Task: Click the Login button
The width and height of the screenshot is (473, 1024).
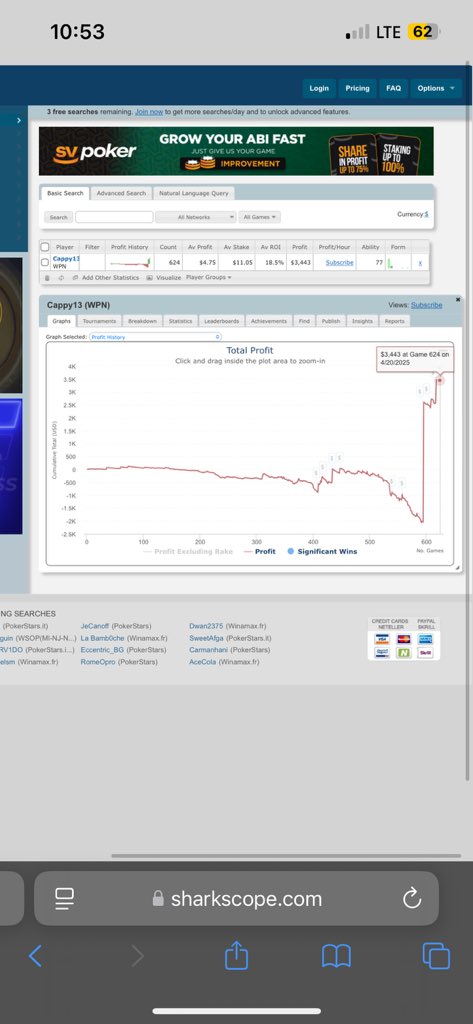Action: (319, 88)
